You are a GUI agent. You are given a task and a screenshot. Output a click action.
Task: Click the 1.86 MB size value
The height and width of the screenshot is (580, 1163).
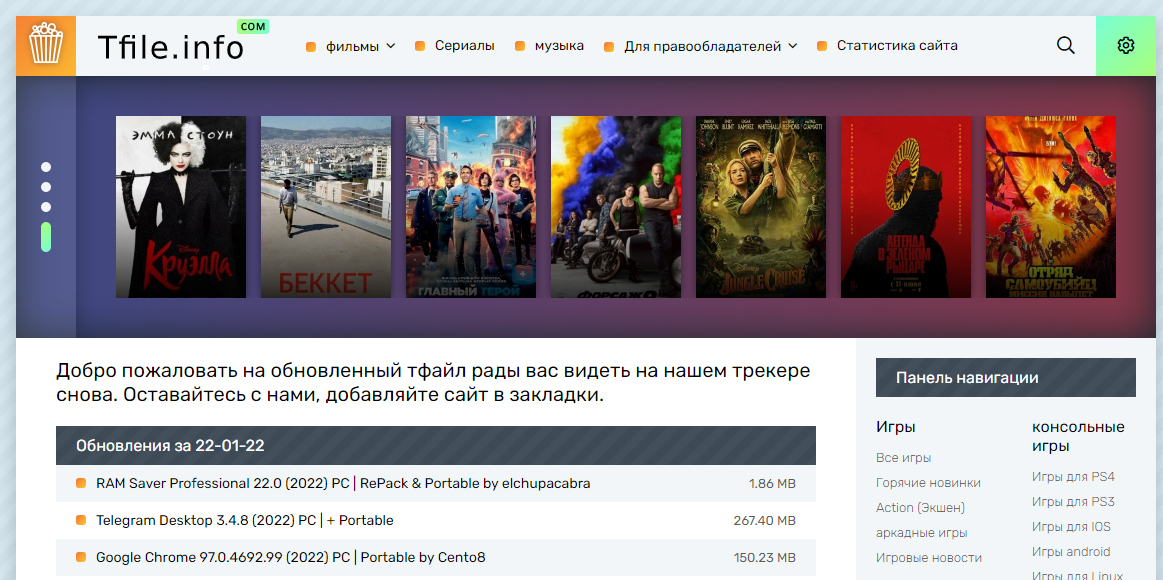[772, 484]
